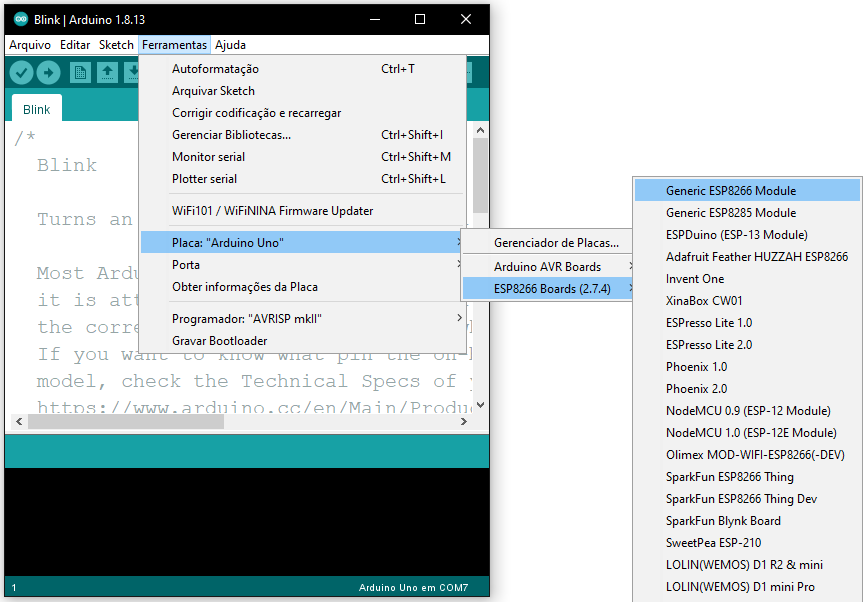The width and height of the screenshot is (867, 602).
Task: Click the editor horizontal scrollbar thumb
Action: (126, 422)
